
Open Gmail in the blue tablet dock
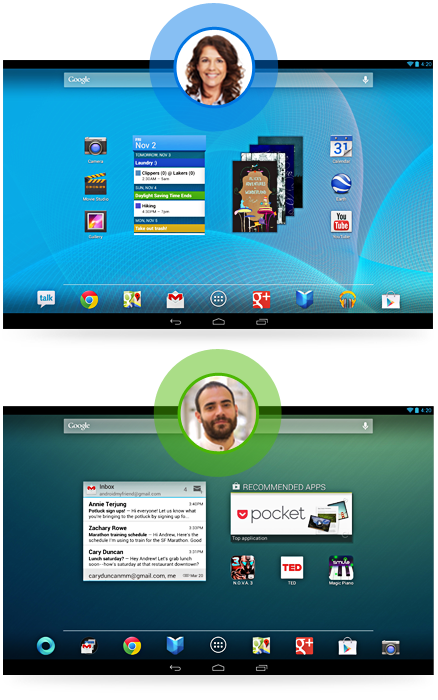click(x=175, y=300)
